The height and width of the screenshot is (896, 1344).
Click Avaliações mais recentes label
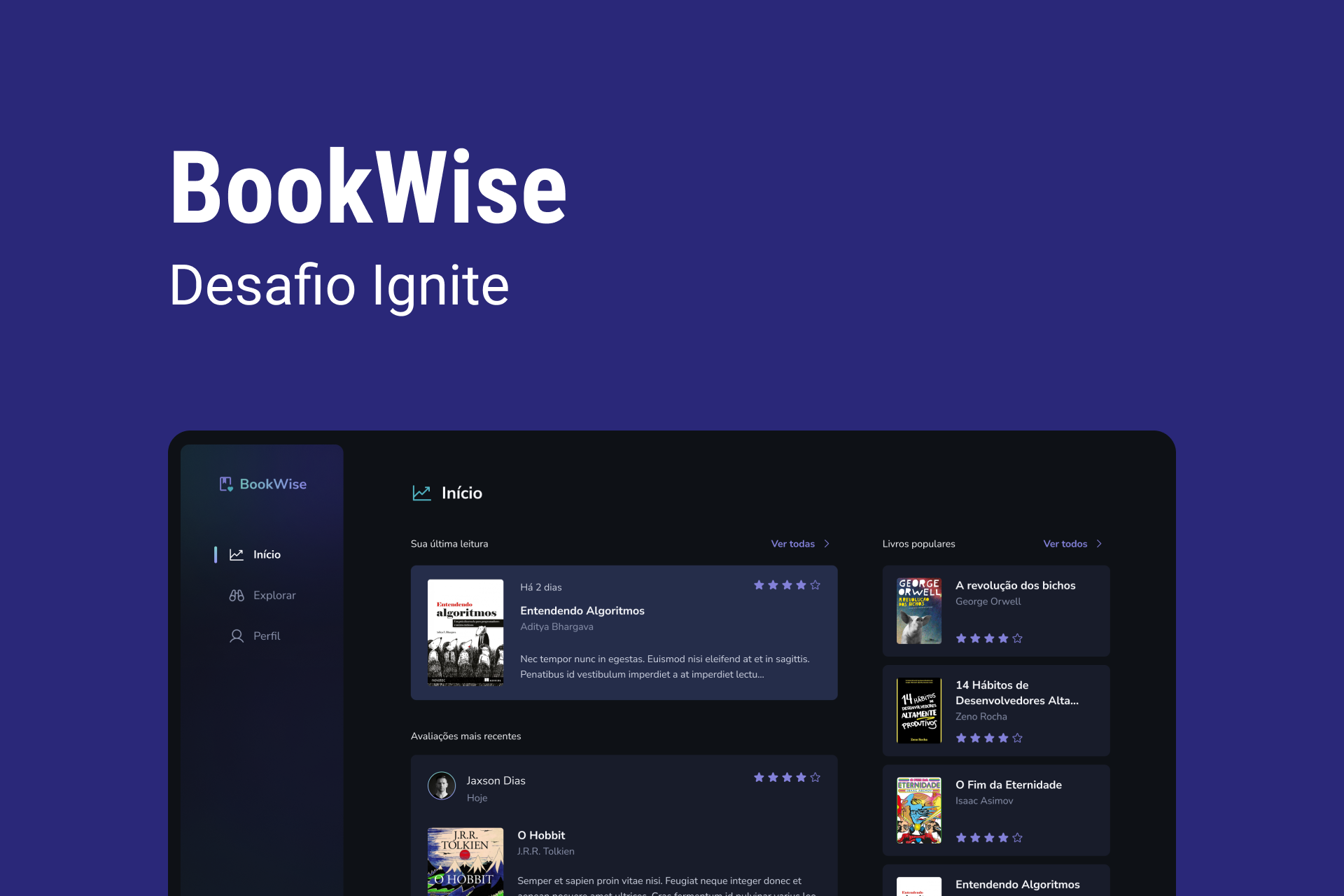click(x=465, y=736)
